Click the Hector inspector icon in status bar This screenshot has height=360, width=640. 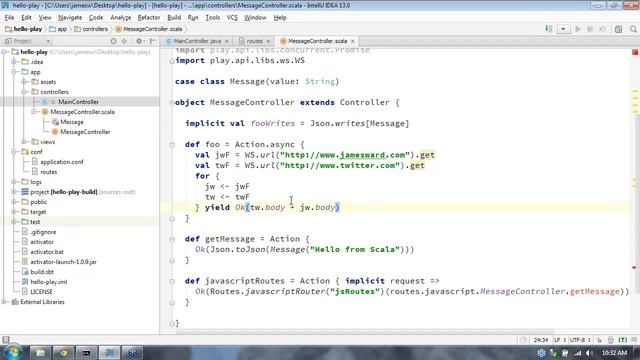coord(611,340)
